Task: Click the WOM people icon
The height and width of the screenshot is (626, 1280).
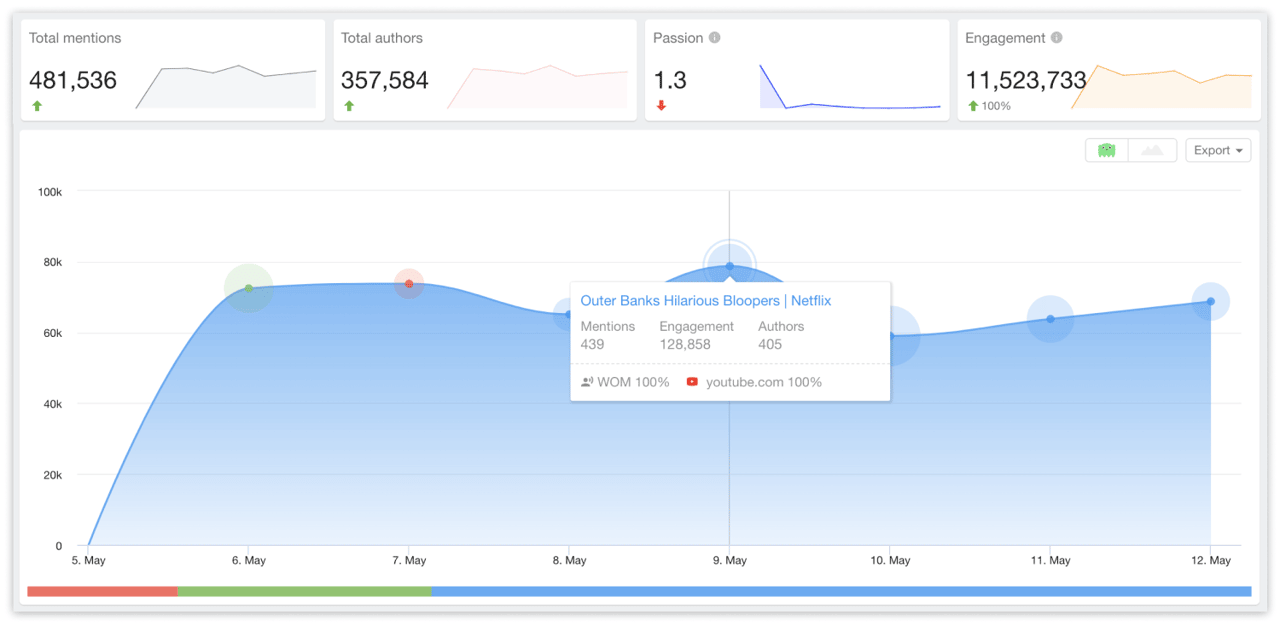Action: click(587, 382)
